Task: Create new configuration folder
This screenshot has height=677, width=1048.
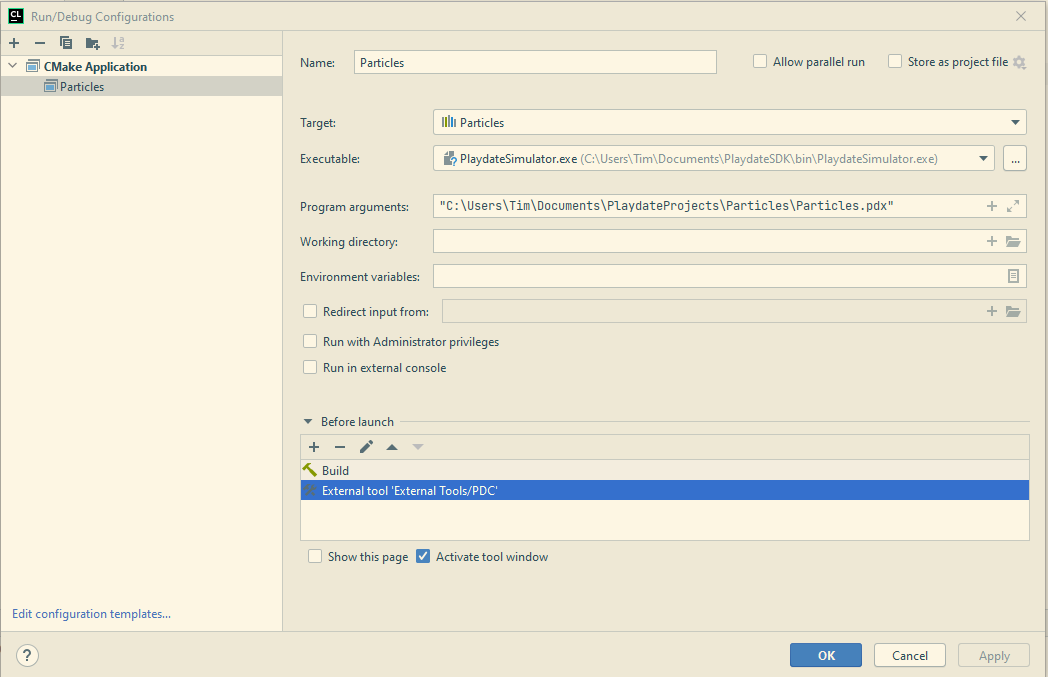Action: tap(92, 43)
